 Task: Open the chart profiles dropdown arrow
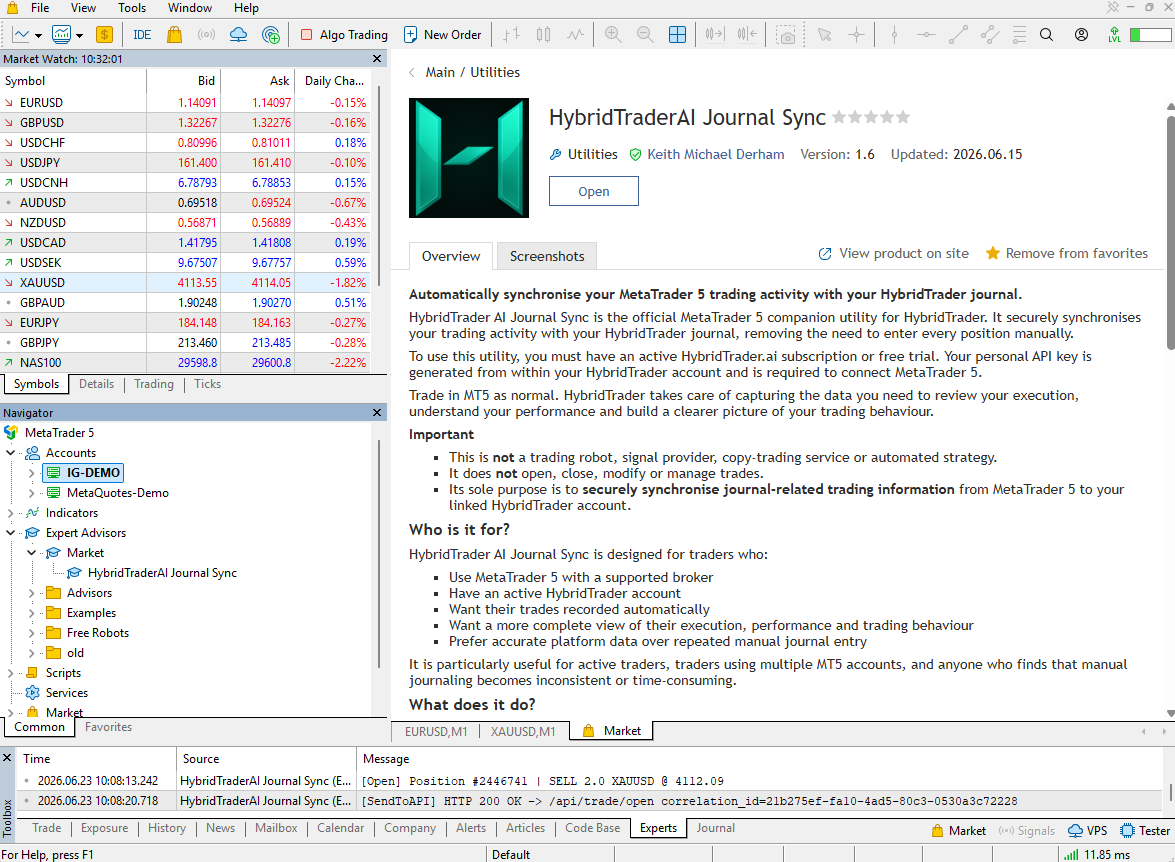(x=79, y=35)
